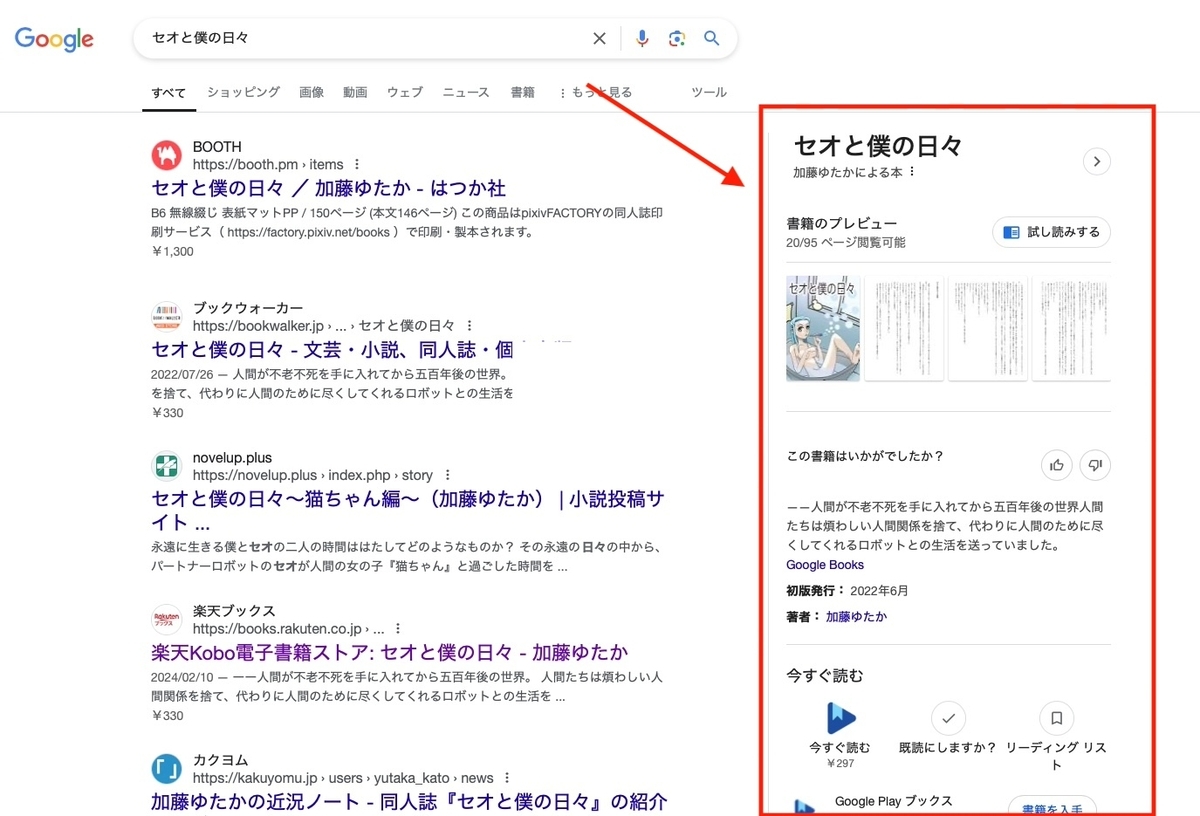Open more options for books.rakuten.co.jp result

[398, 629]
